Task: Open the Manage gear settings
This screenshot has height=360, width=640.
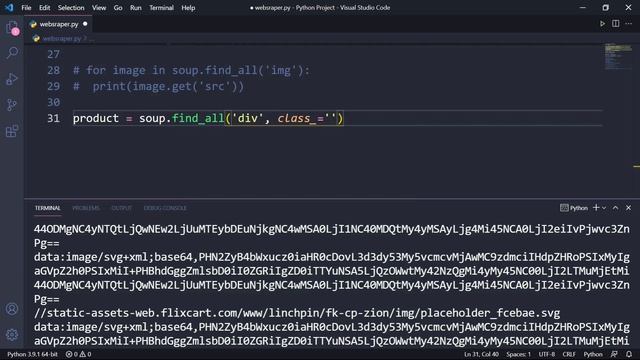Action: 12,335
